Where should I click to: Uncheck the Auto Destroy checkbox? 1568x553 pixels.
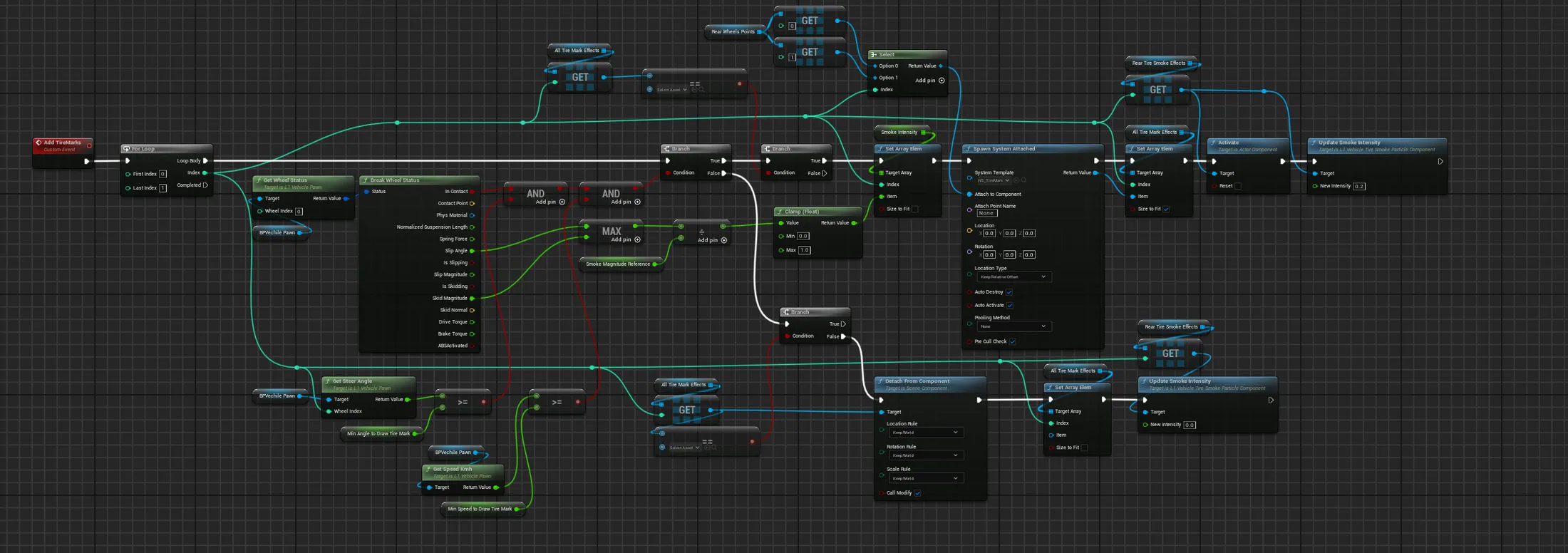pos(1009,292)
